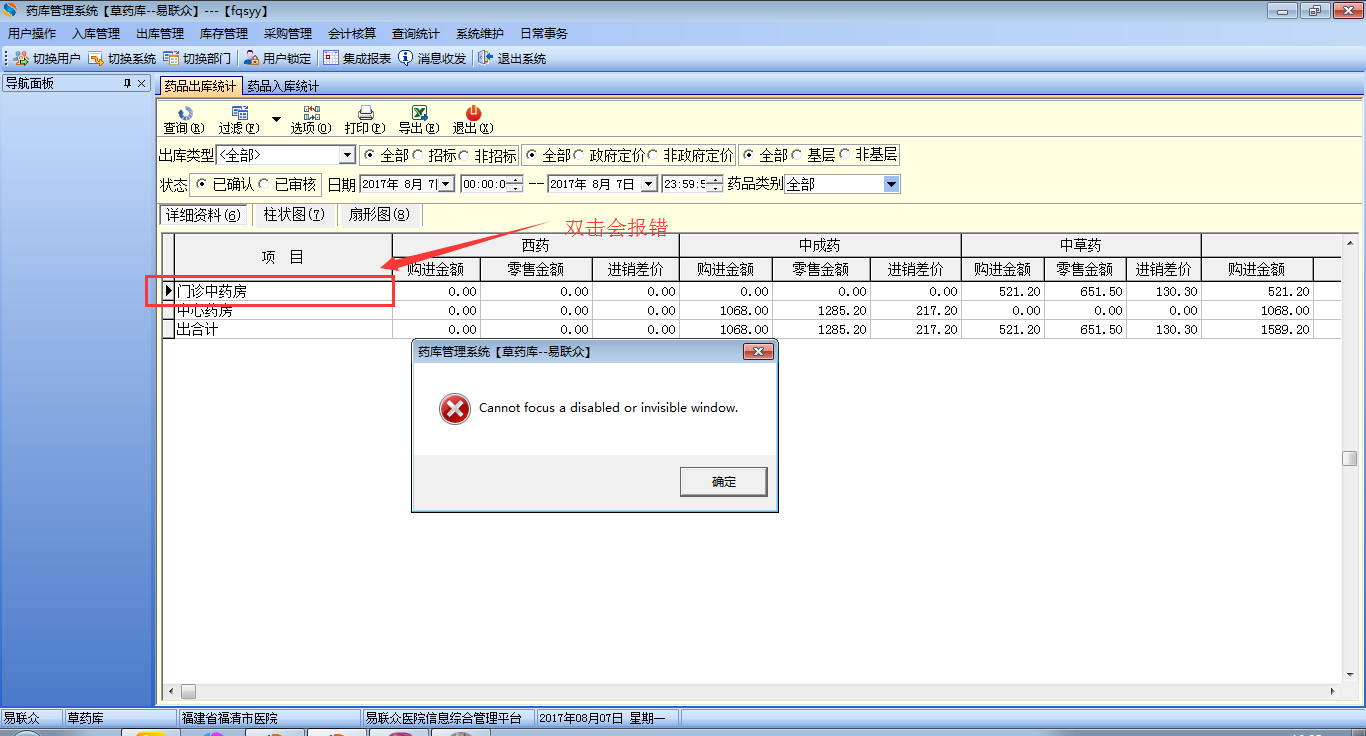The image size is (1366, 736).
Task: Close the error dialog with X
Action: 759,352
